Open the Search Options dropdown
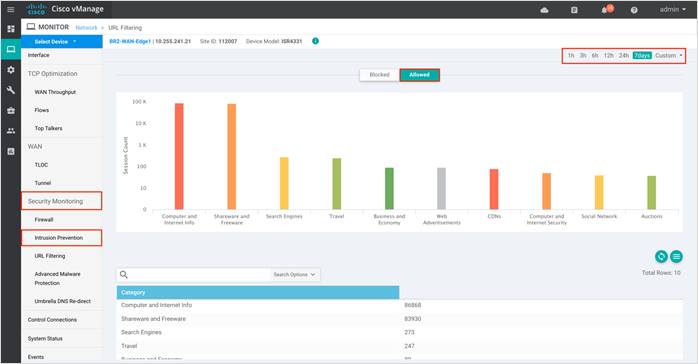The image size is (698, 364). pyautogui.click(x=295, y=275)
